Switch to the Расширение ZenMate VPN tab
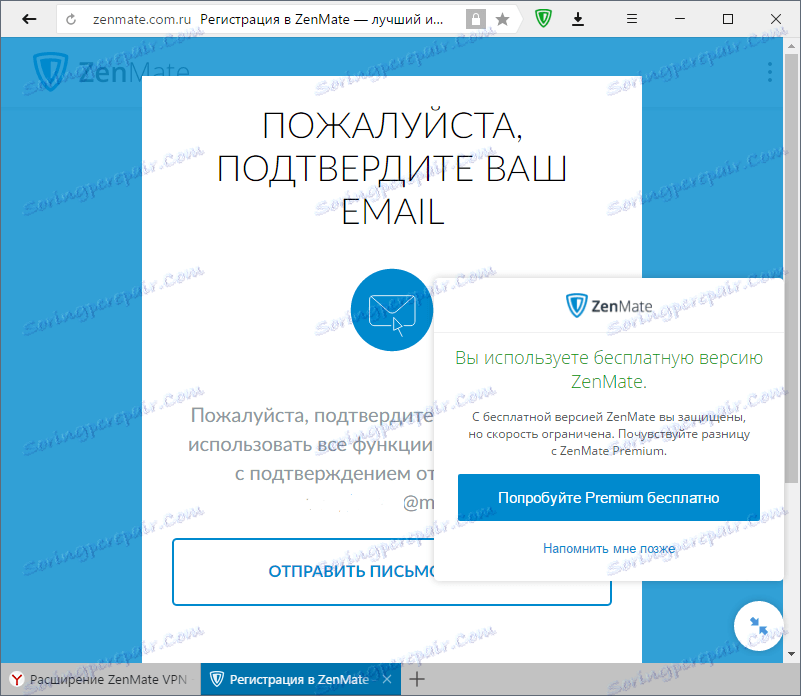Screen dimensions: 801x696 [101, 679]
